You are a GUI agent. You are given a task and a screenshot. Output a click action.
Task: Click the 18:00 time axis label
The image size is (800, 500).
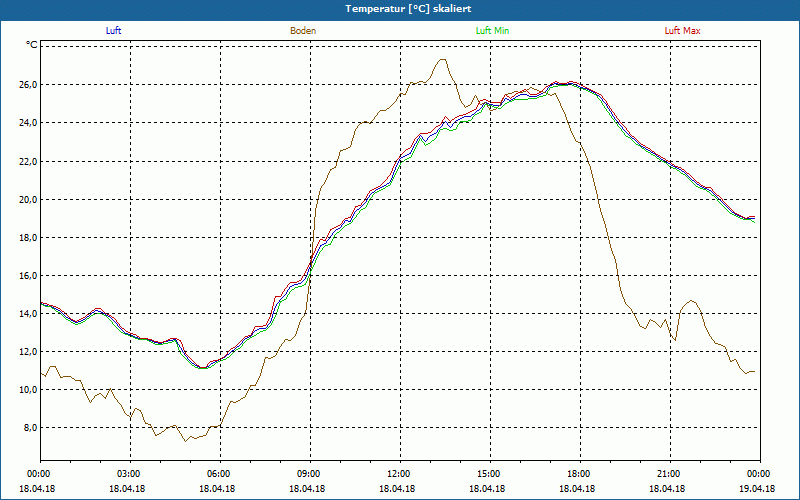(580, 474)
